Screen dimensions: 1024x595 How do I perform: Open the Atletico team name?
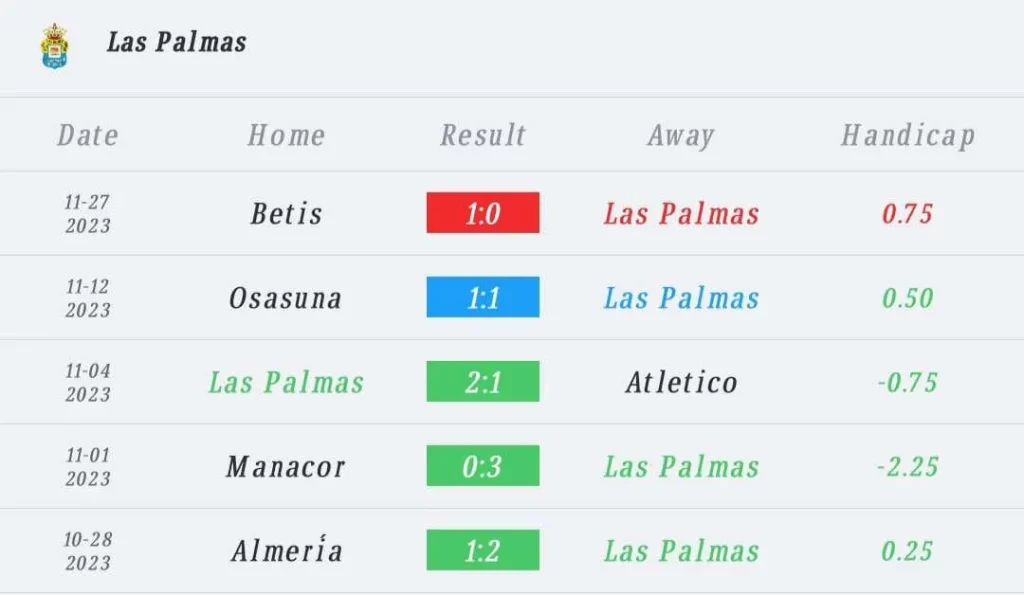[682, 382]
